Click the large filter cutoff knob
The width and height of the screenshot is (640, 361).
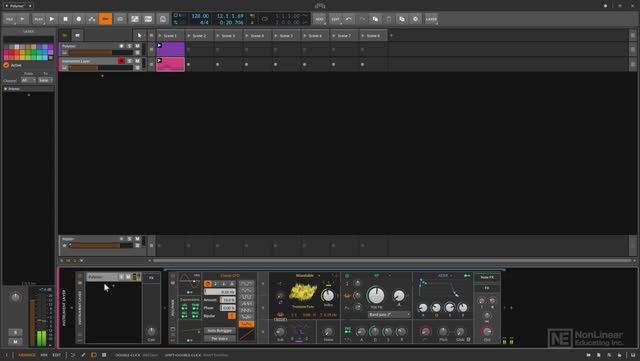(x=376, y=295)
